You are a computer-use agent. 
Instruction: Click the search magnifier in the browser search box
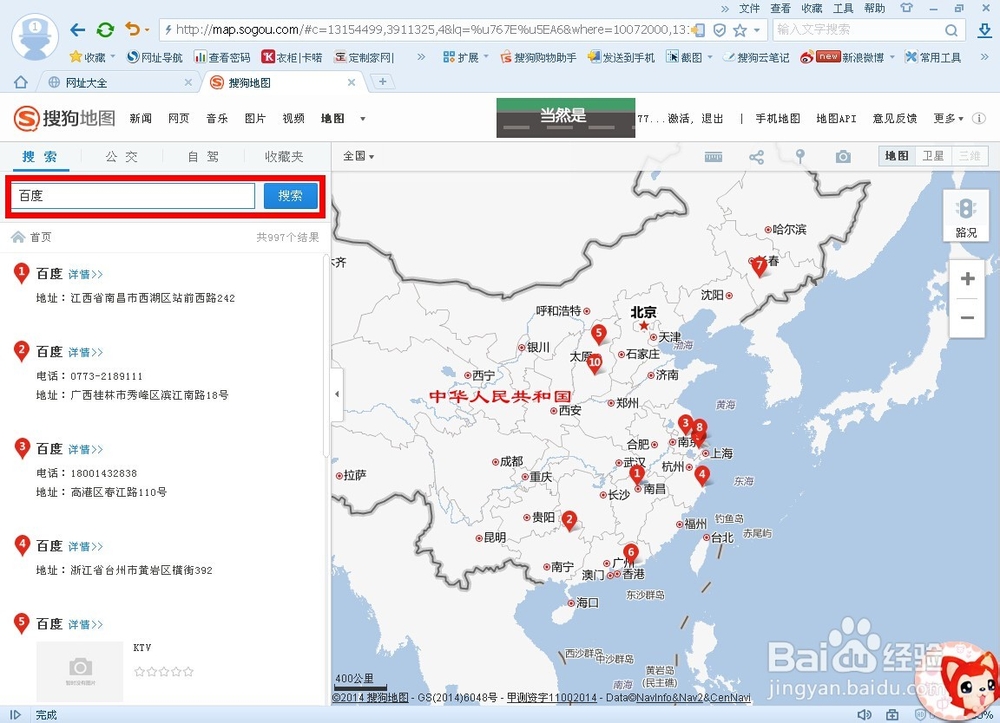click(x=951, y=30)
